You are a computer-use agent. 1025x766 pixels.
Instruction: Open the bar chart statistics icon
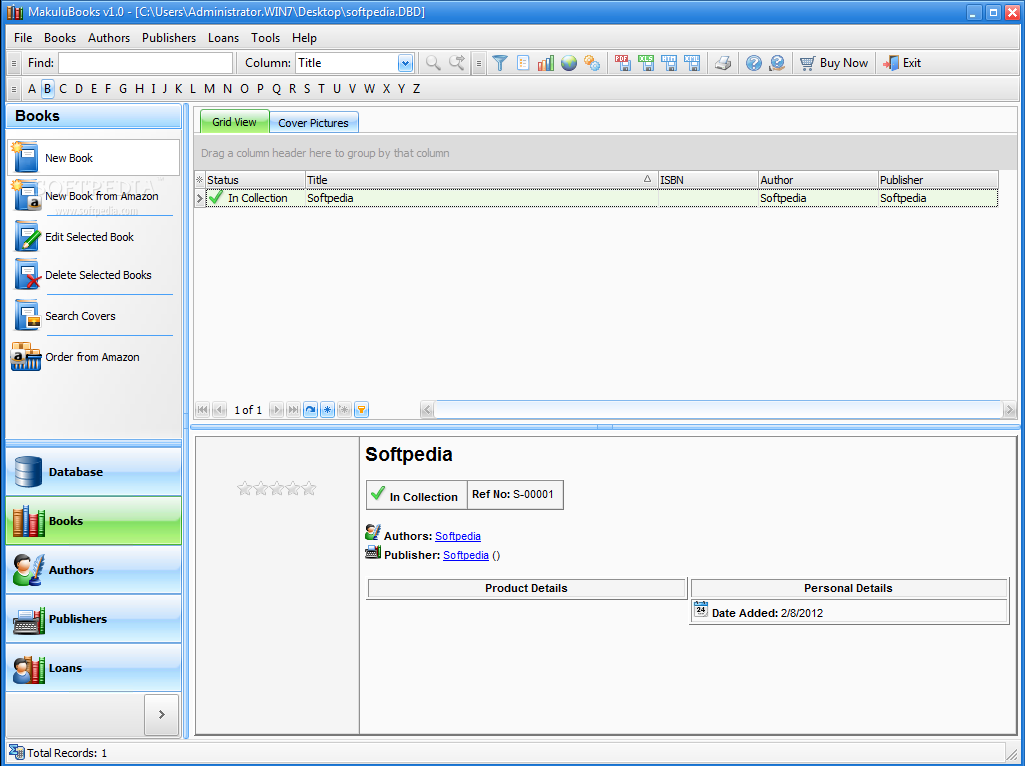546,63
